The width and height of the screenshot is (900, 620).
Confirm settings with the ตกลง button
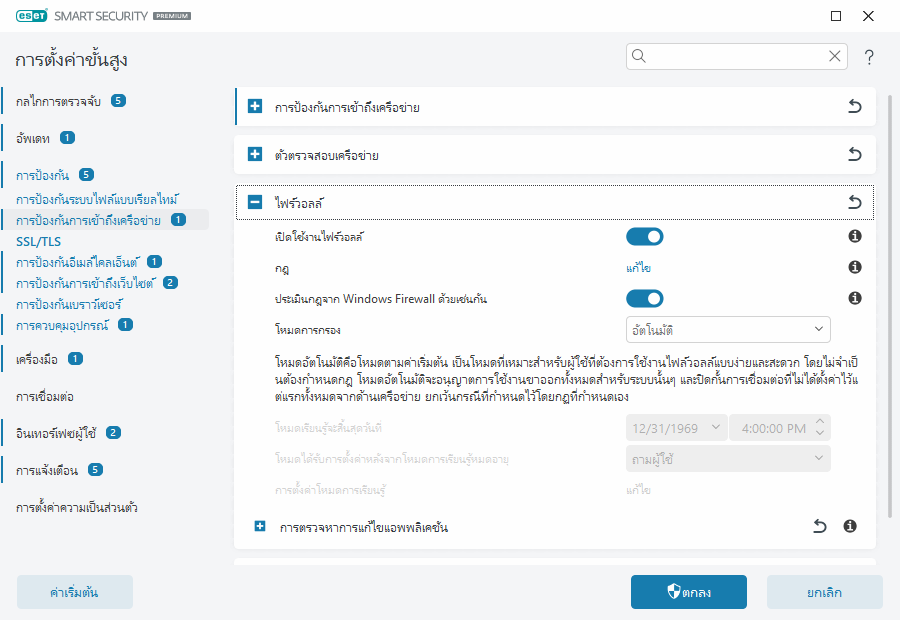tap(688, 591)
